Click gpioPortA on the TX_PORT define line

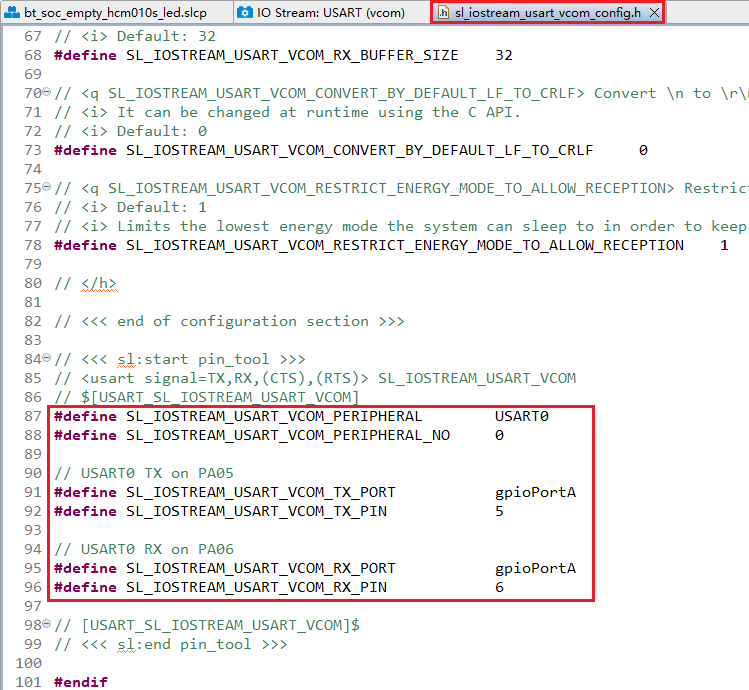(x=535, y=492)
